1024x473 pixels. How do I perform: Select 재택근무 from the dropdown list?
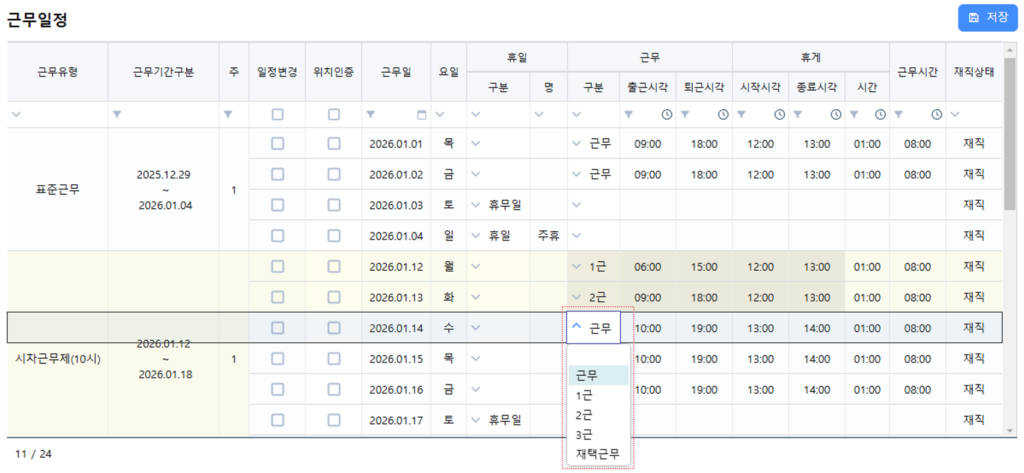coord(598,454)
